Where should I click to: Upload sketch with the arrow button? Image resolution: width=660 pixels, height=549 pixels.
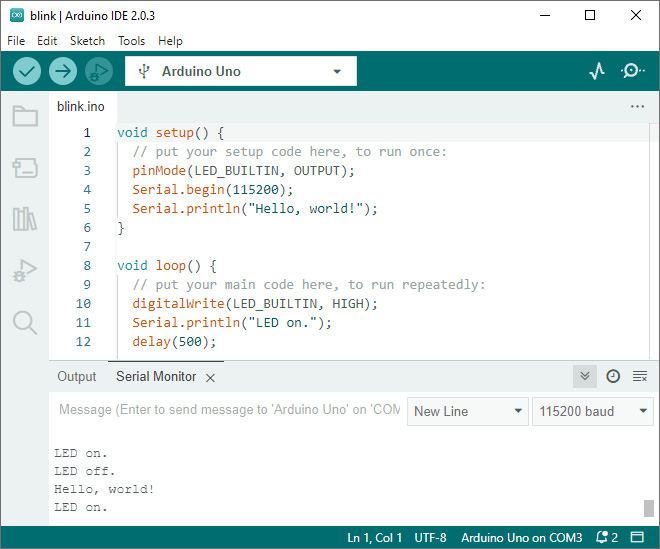pyautogui.click(x=63, y=71)
